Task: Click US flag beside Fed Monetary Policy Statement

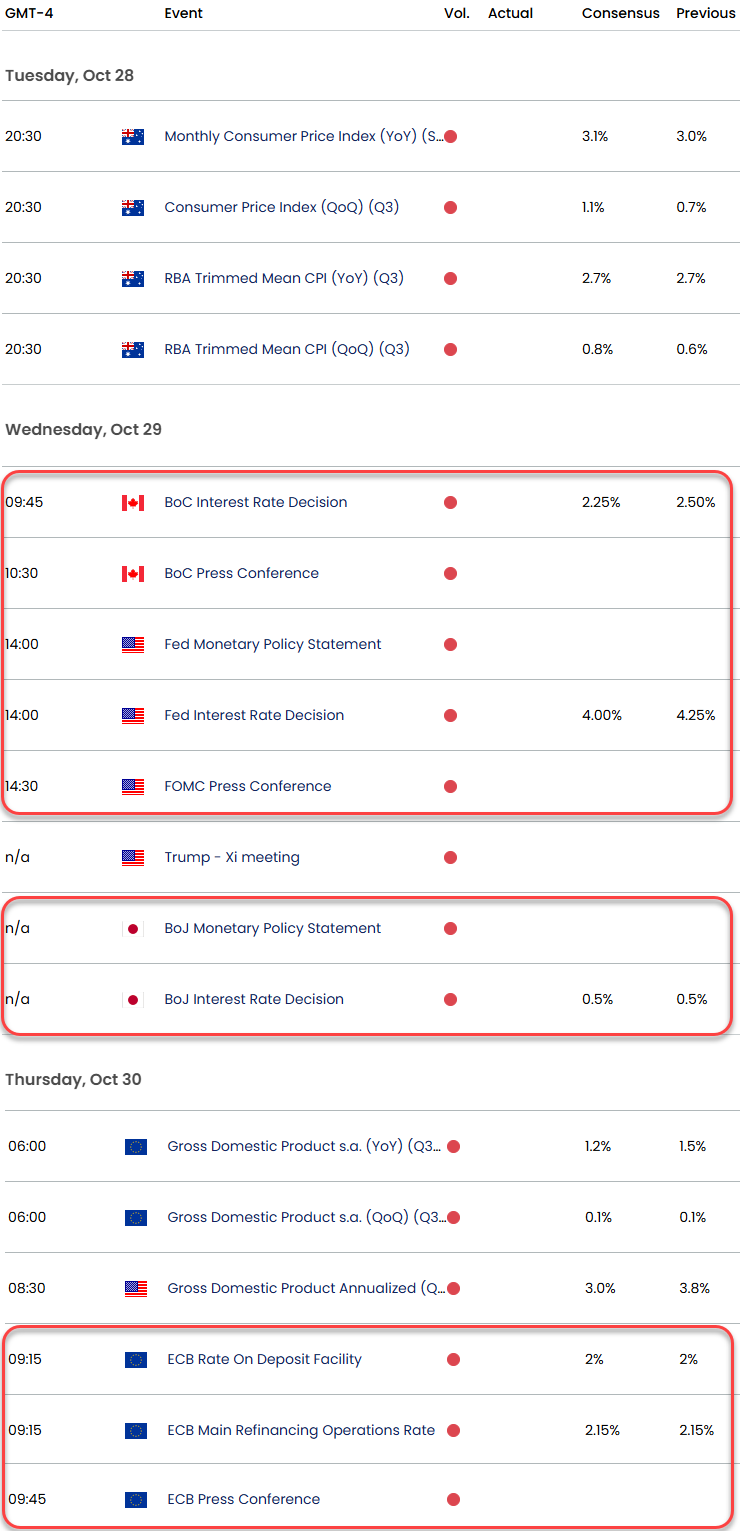Action: 132,645
